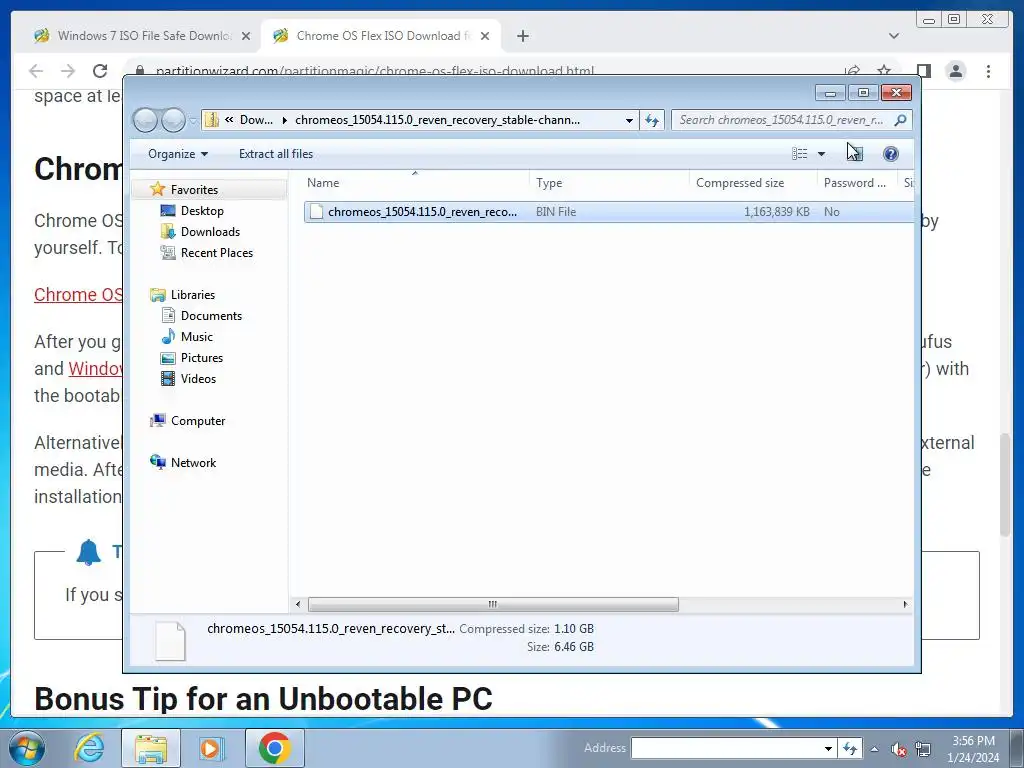Sort by Password column

(857, 183)
